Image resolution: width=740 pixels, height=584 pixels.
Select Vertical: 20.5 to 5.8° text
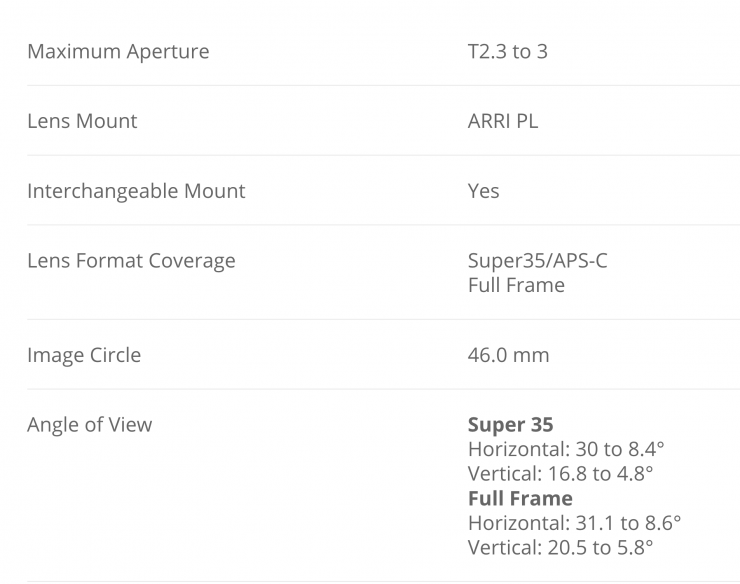coord(560,547)
